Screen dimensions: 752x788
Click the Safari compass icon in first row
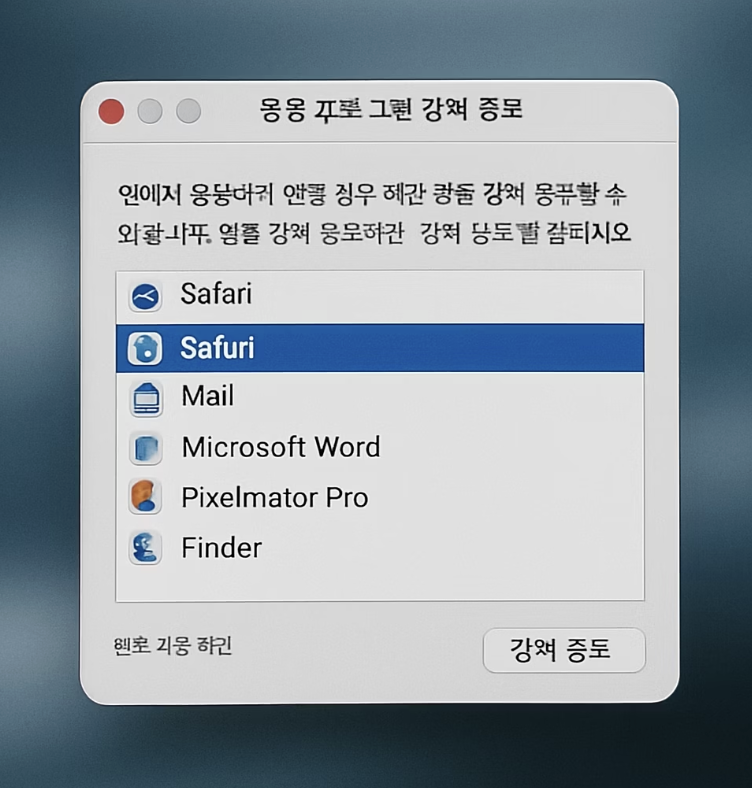(145, 297)
